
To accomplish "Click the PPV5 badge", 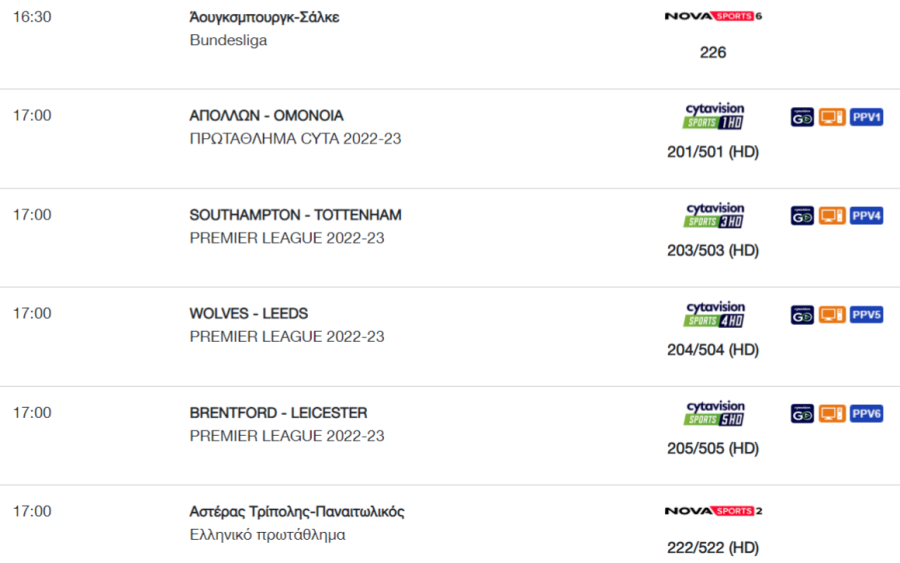I will tap(866, 315).
